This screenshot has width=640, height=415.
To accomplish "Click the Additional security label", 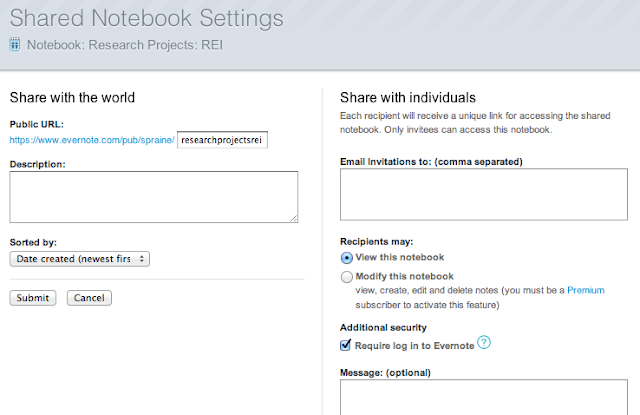I will (x=383, y=328).
